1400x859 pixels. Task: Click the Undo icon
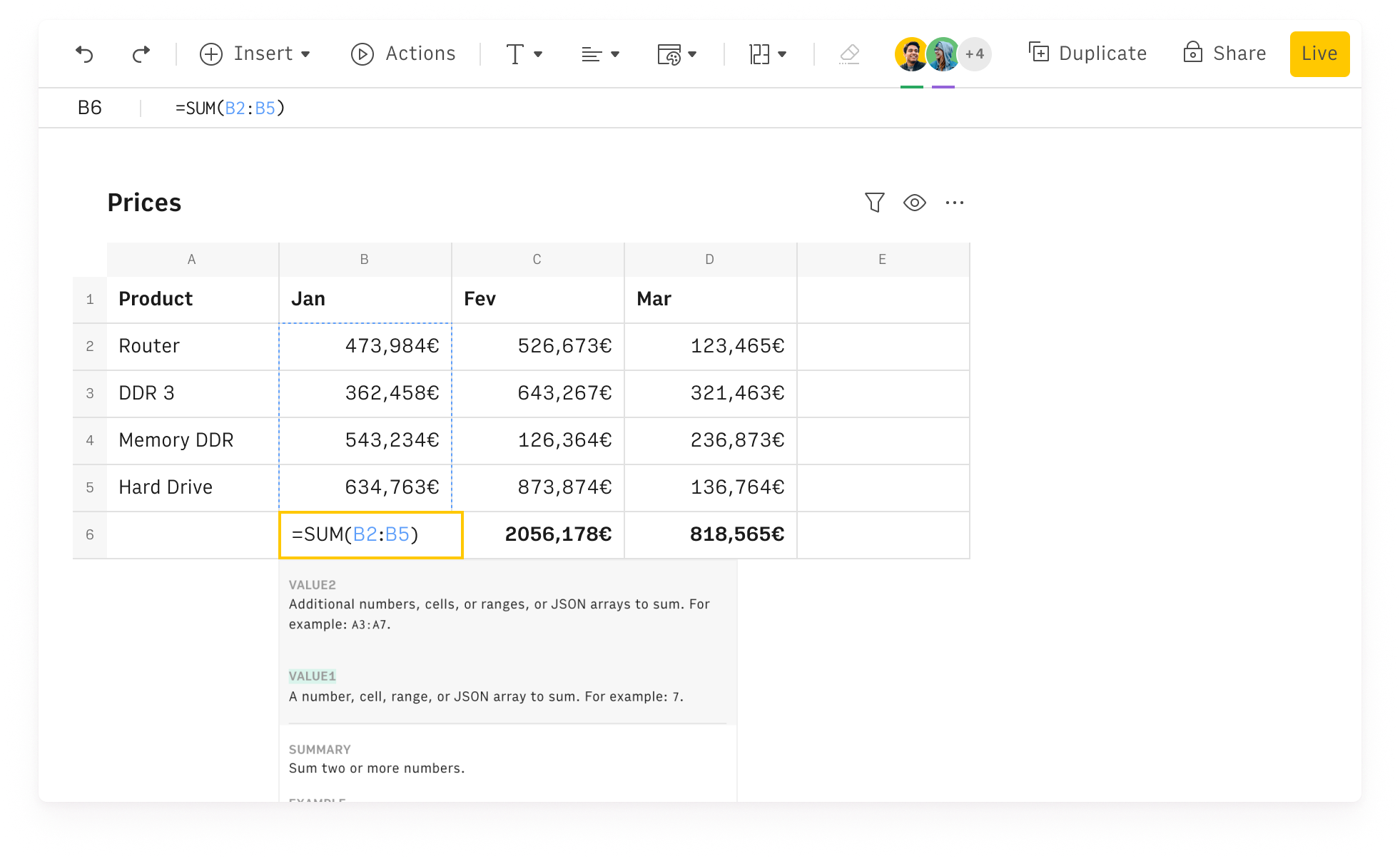pos(84,54)
